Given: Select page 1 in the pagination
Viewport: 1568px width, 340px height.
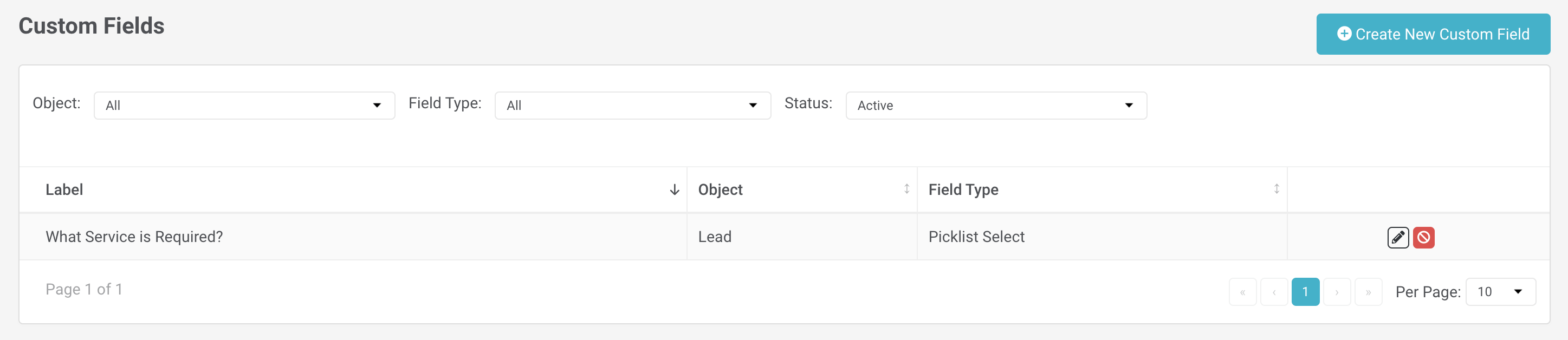Looking at the screenshot, I should click(x=1305, y=292).
